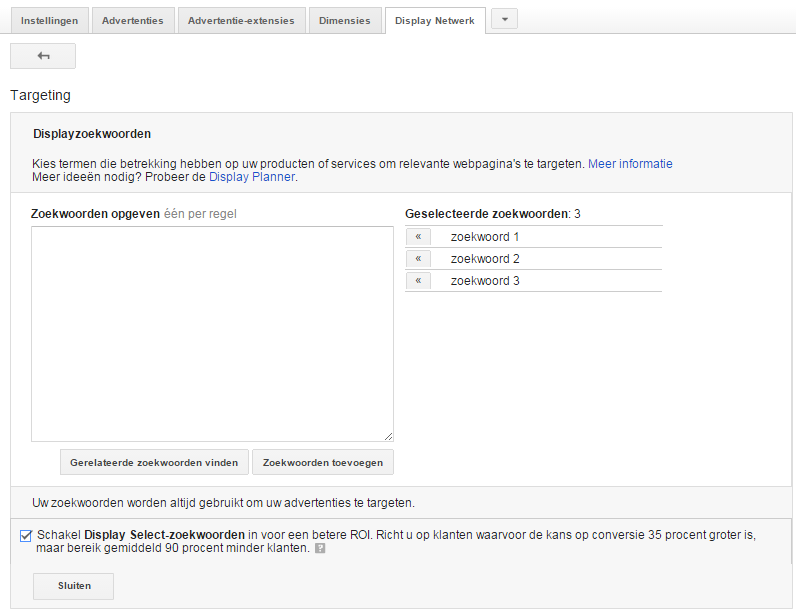Focus the Zoekwoorden opgeven text area
796x613 pixels.
[212, 333]
